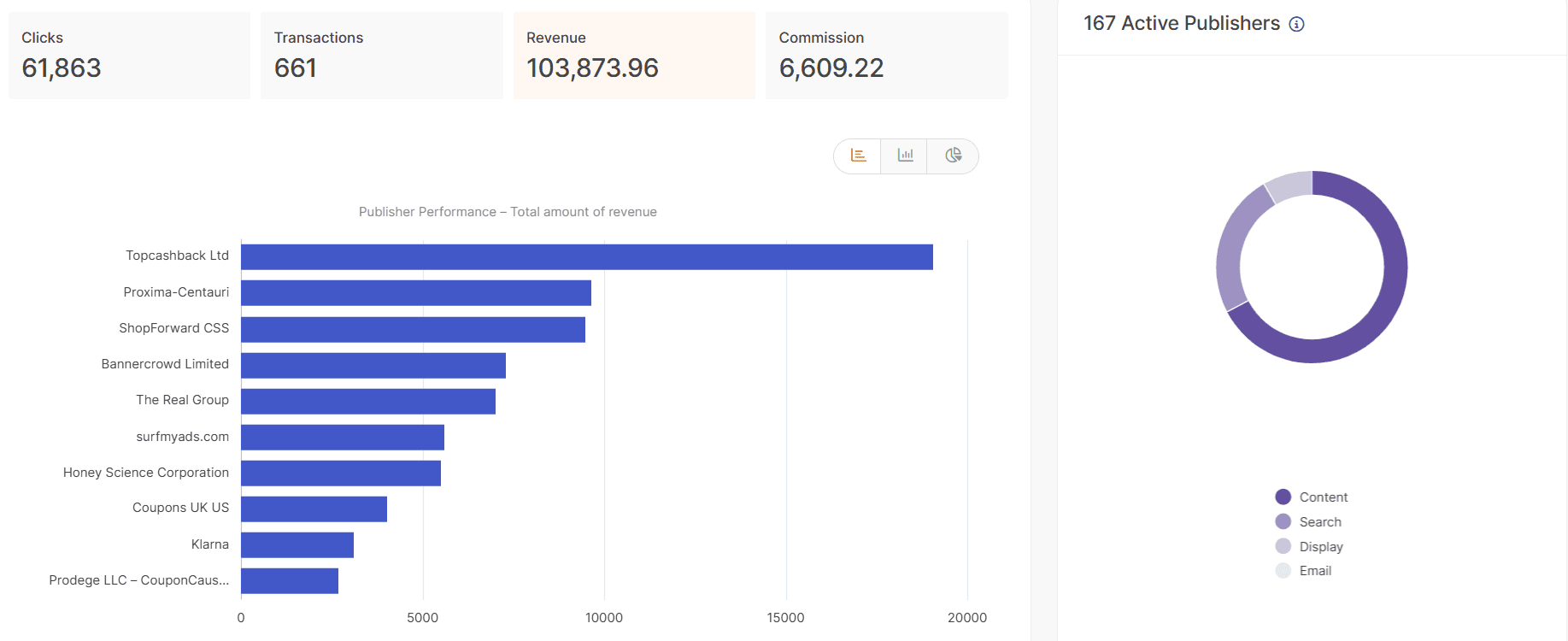
Task: Click the 167 Active Publishers heading
Action: click(x=1182, y=23)
